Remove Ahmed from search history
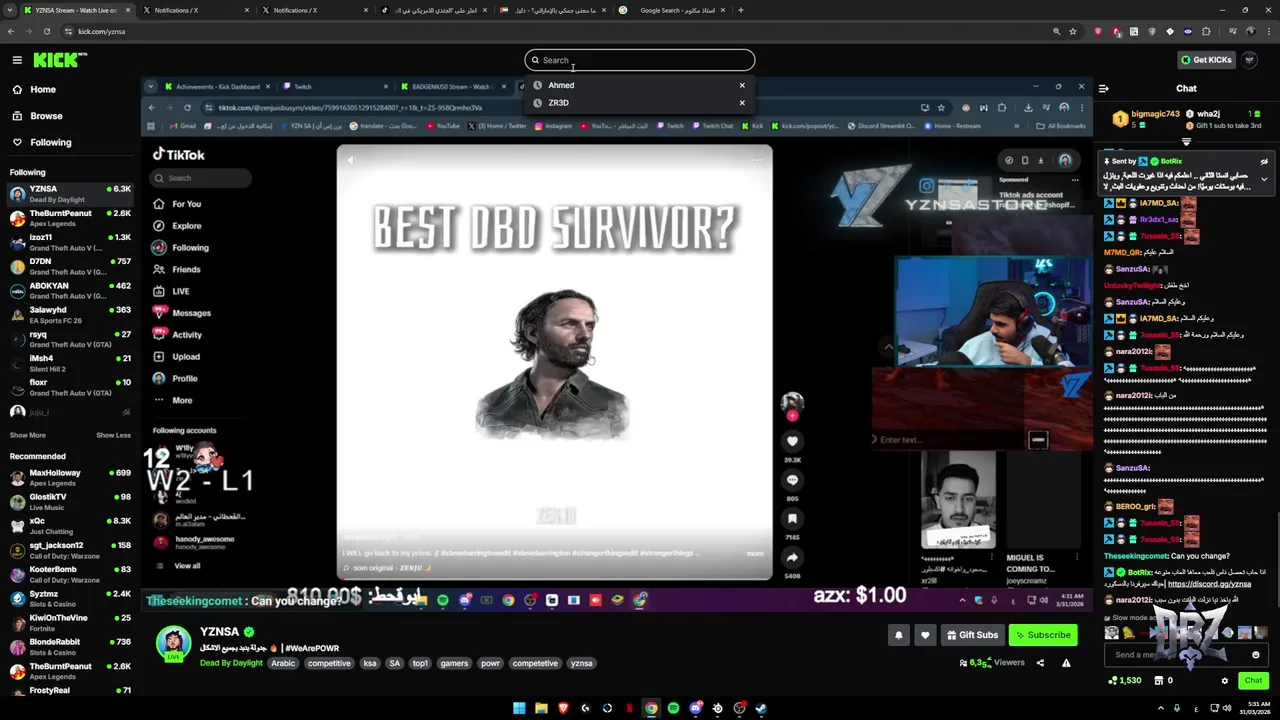Screen dimensions: 1280x720 742,85
